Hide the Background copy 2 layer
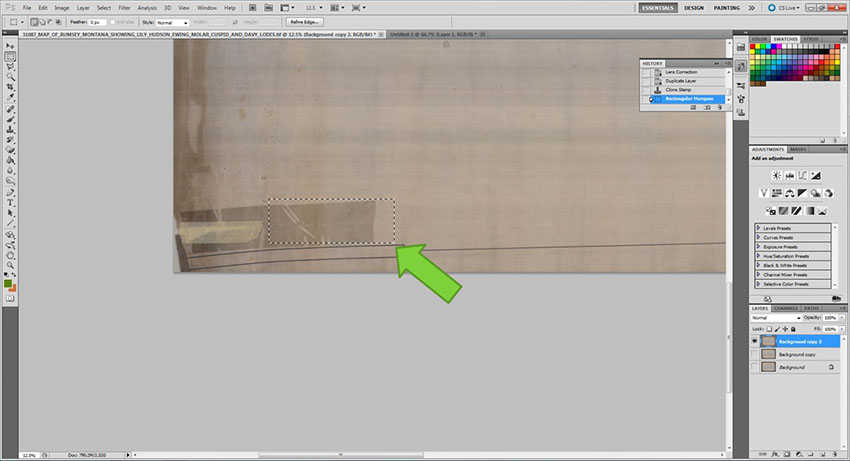850x461 pixels. [755, 341]
